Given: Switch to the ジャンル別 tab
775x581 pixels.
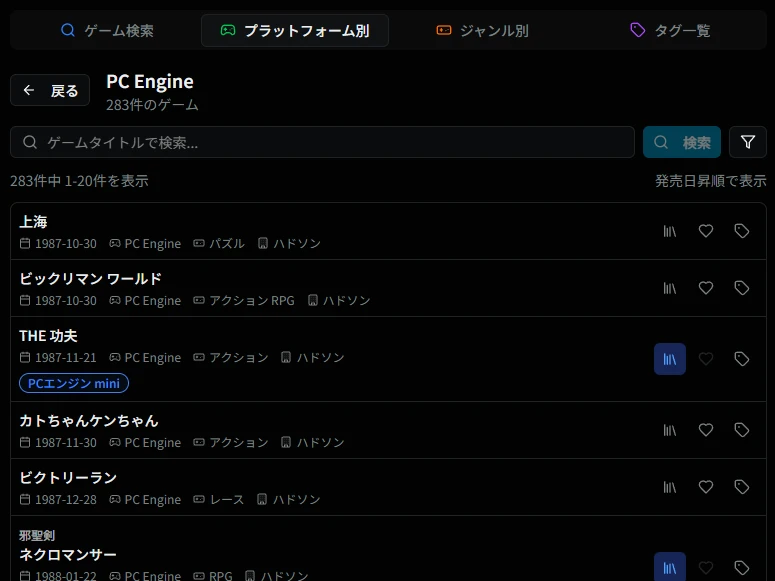Looking at the screenshot, I should point(482,31).
